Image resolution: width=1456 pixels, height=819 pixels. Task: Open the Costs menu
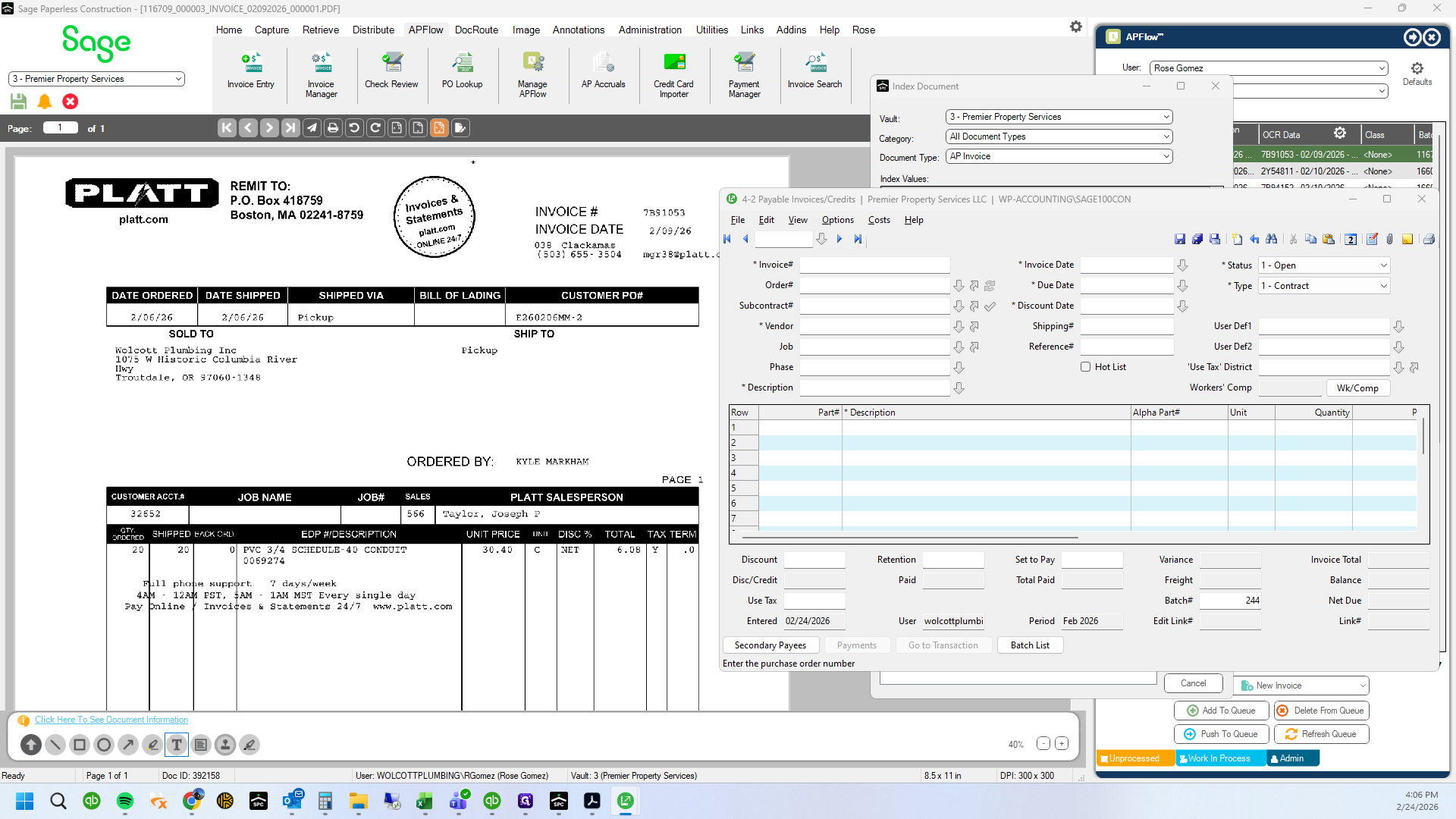click(879, 220)
